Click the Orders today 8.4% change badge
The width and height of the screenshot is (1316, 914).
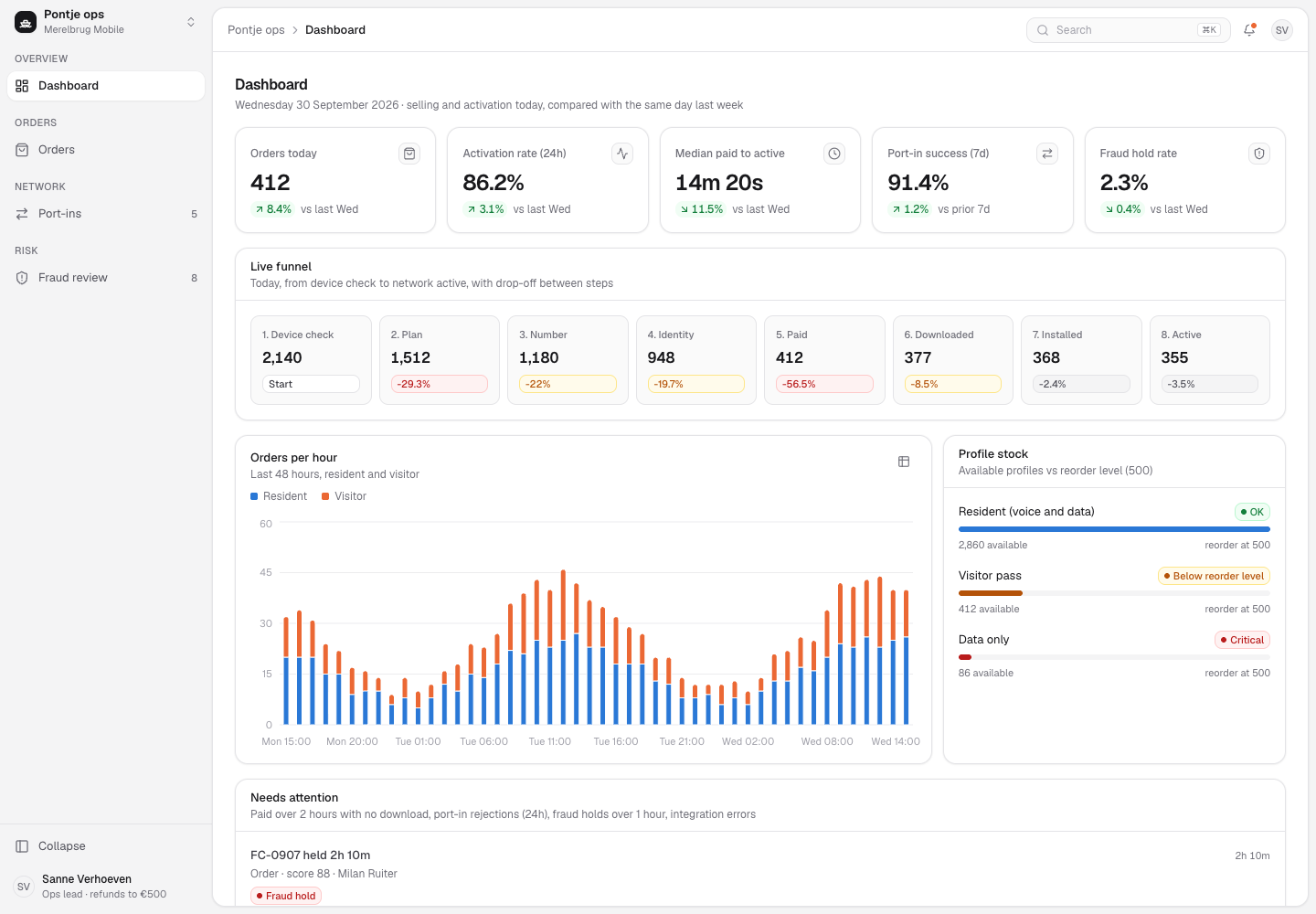pos(272,209)
